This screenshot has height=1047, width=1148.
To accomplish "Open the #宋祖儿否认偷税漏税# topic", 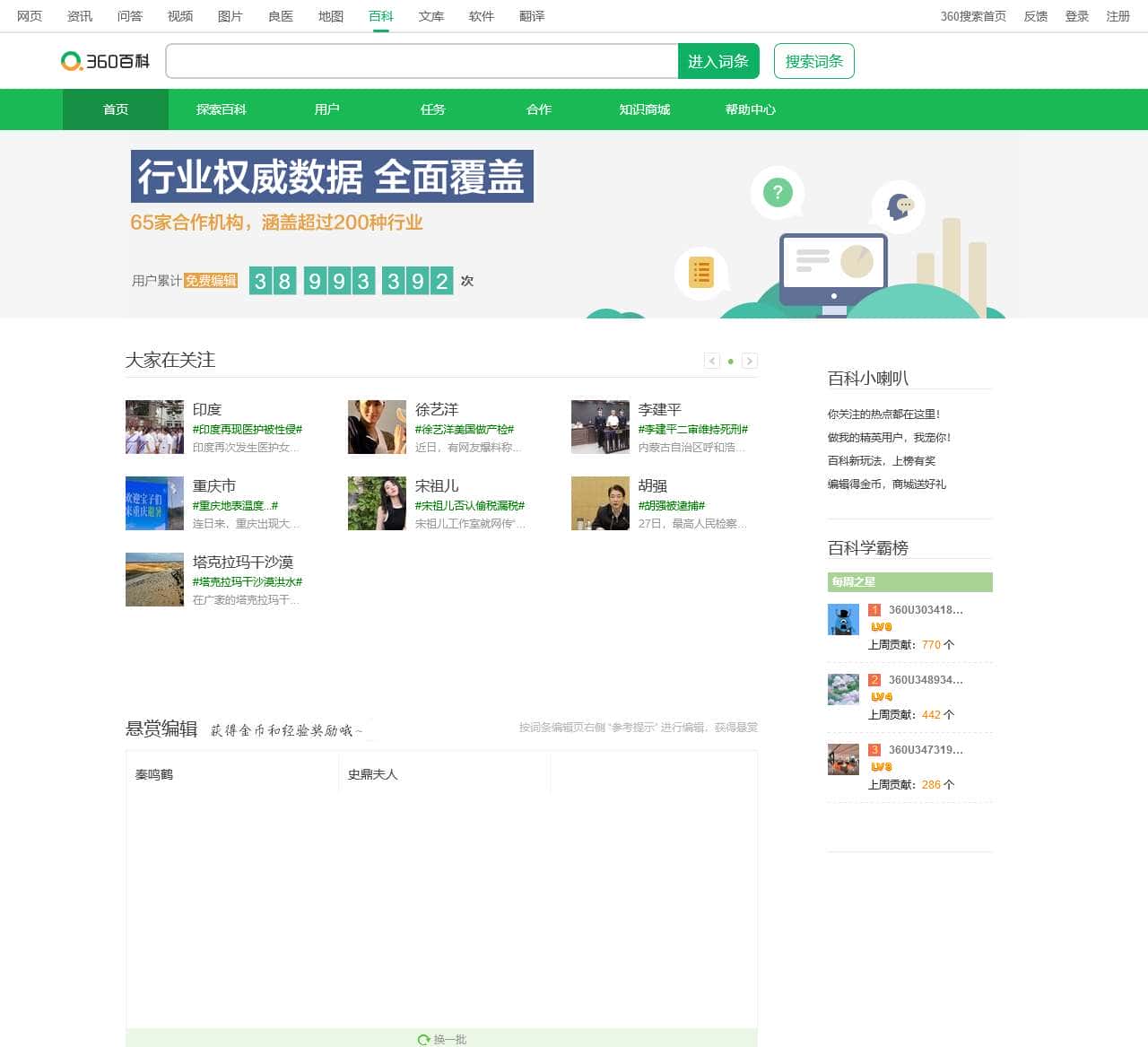I will [470, 506].
